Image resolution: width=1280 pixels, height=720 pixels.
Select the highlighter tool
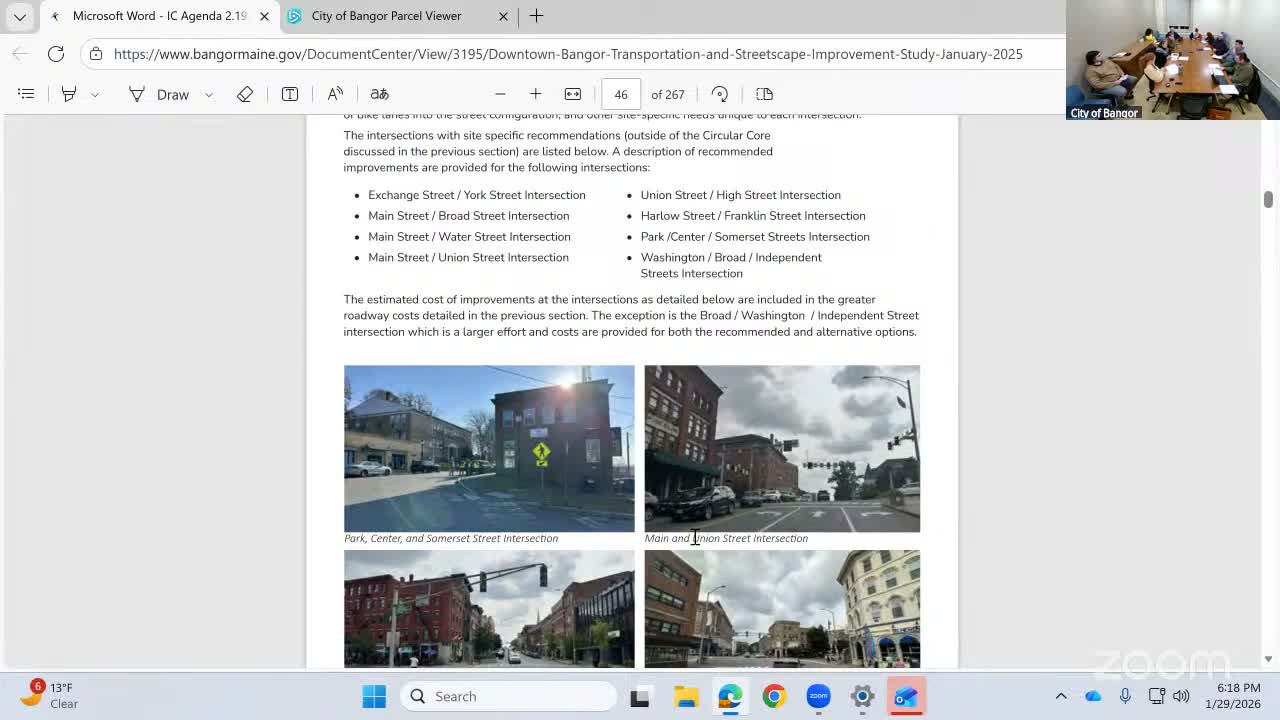pos(69,94)
